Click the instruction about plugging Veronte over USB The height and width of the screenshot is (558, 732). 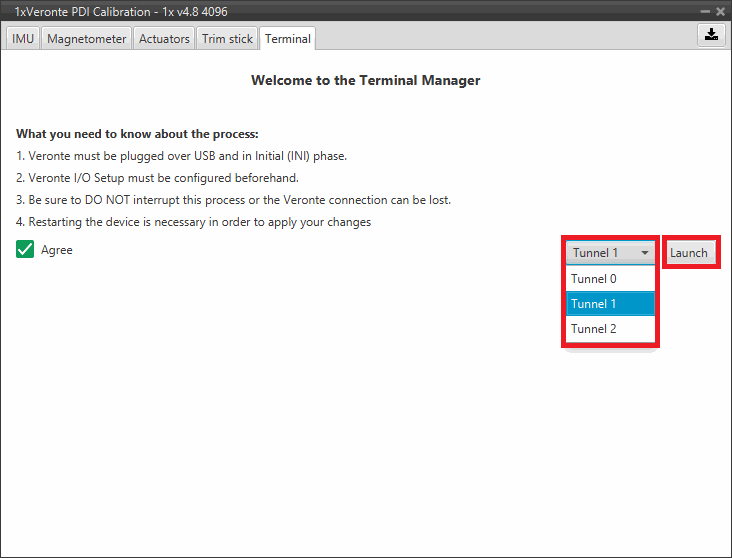[x=187, y=156]
